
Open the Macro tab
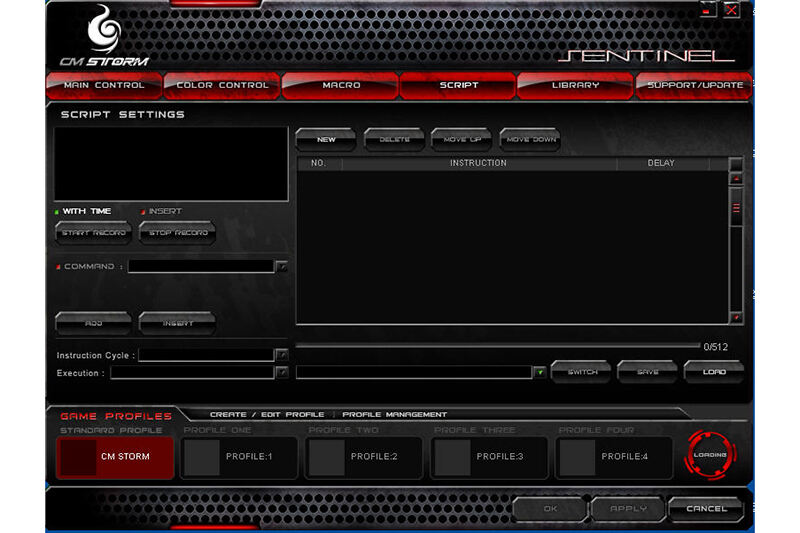pyautogui.click(x=340, y=85)
